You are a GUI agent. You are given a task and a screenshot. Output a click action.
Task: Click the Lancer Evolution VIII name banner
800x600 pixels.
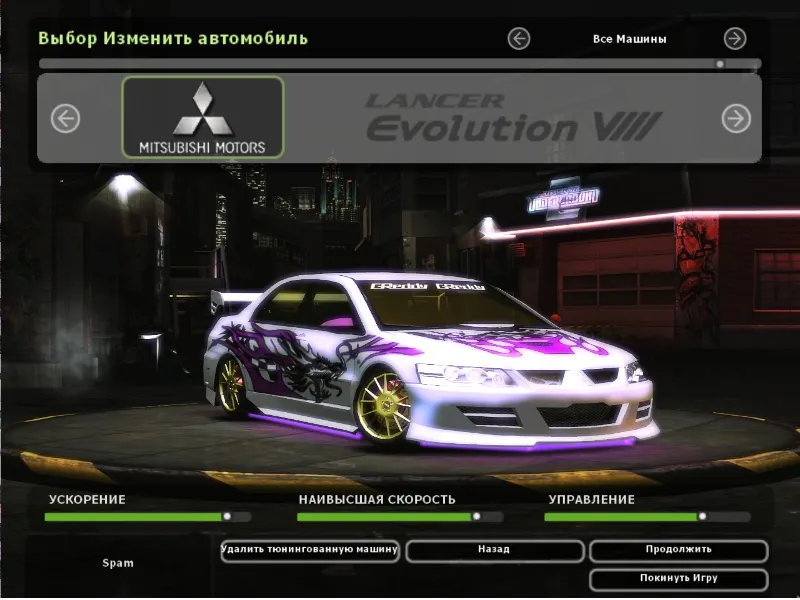click(x=513, y=118)
